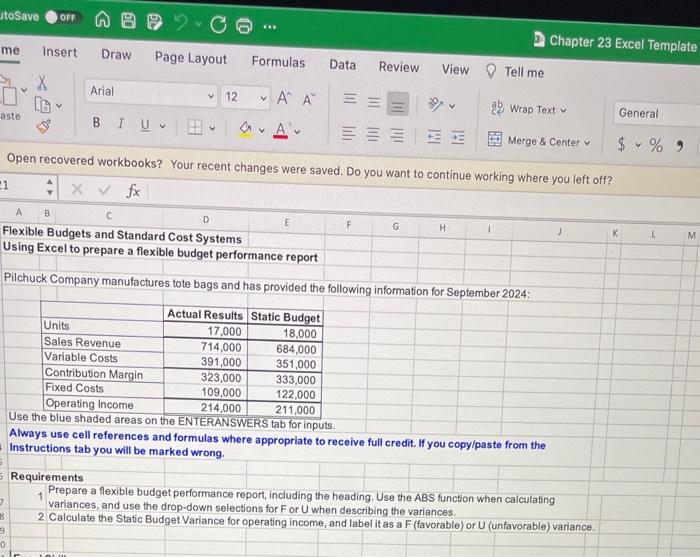
Task: Toggle Italic formatting
Action: (120, 124)
